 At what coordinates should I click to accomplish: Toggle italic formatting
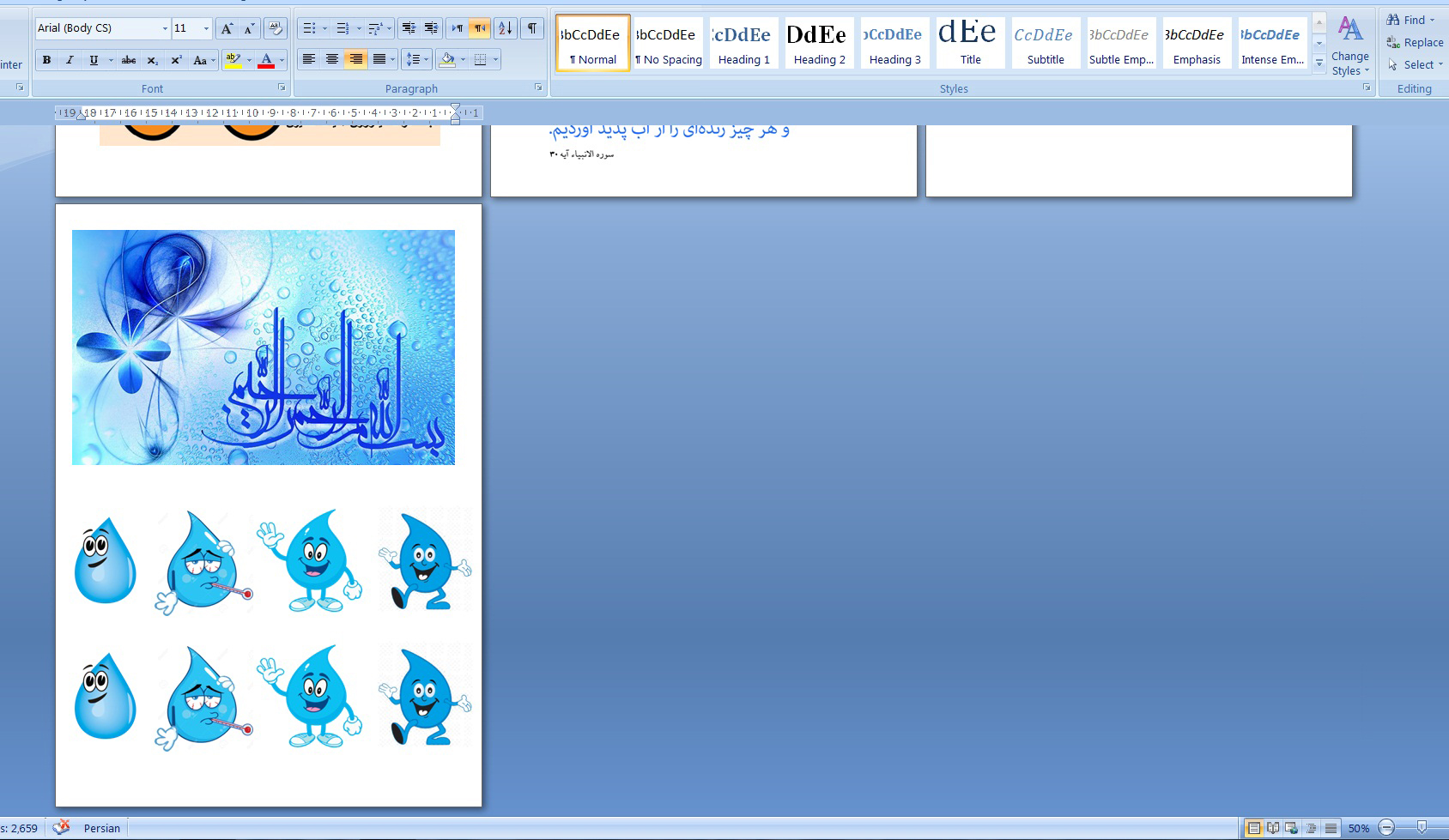click(x=70, y=60)
